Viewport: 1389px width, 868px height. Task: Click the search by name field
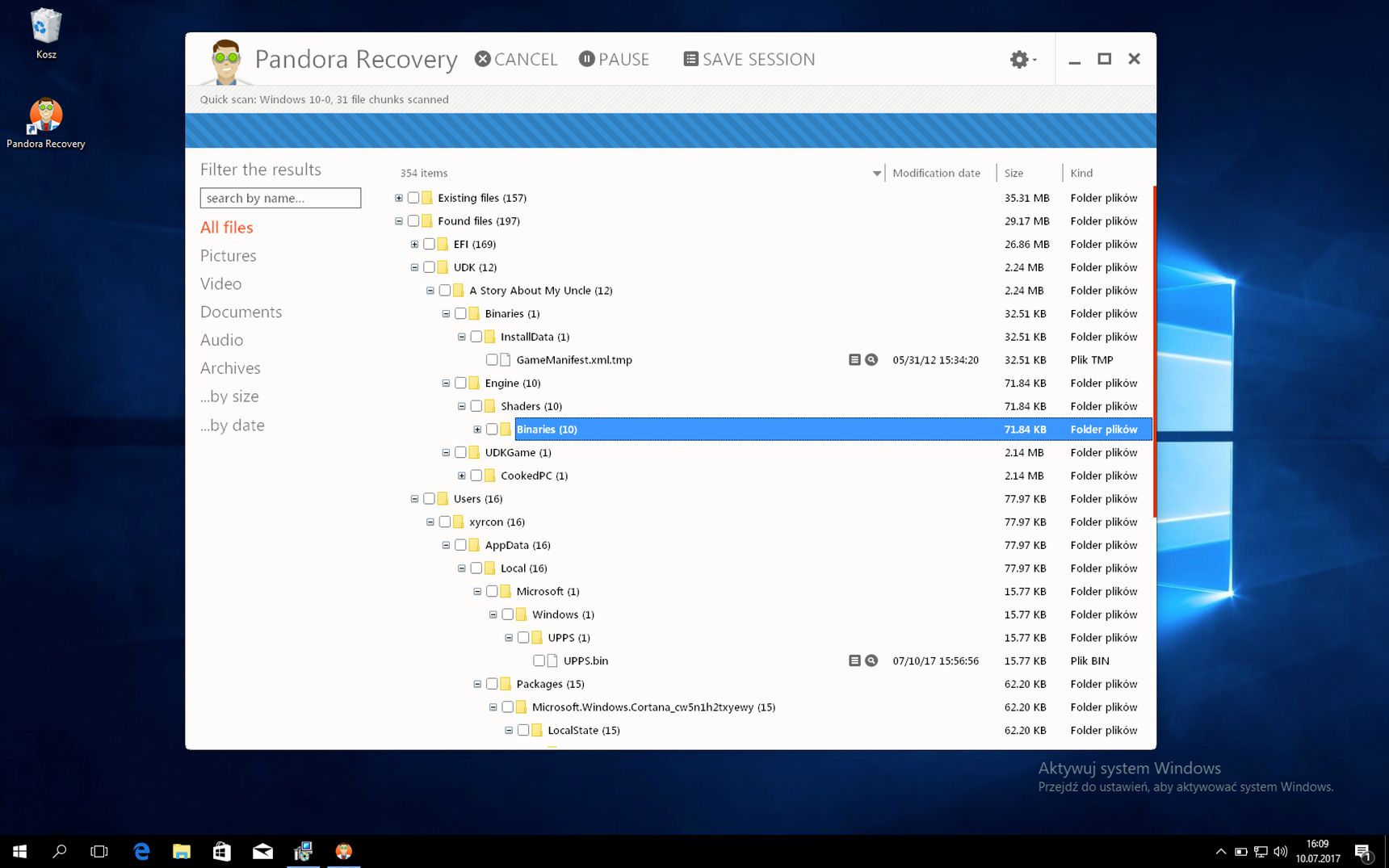click(x=280, y=199)
